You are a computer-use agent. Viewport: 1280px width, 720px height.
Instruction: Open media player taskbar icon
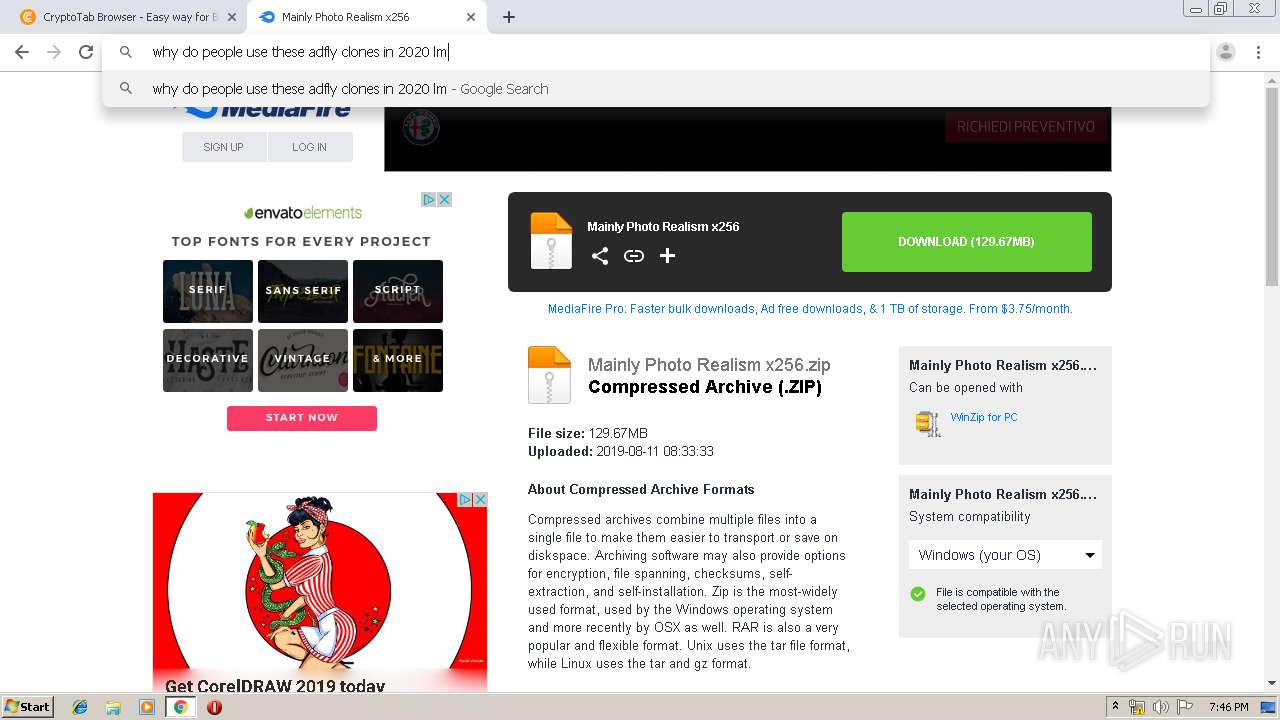coord(147,707)
